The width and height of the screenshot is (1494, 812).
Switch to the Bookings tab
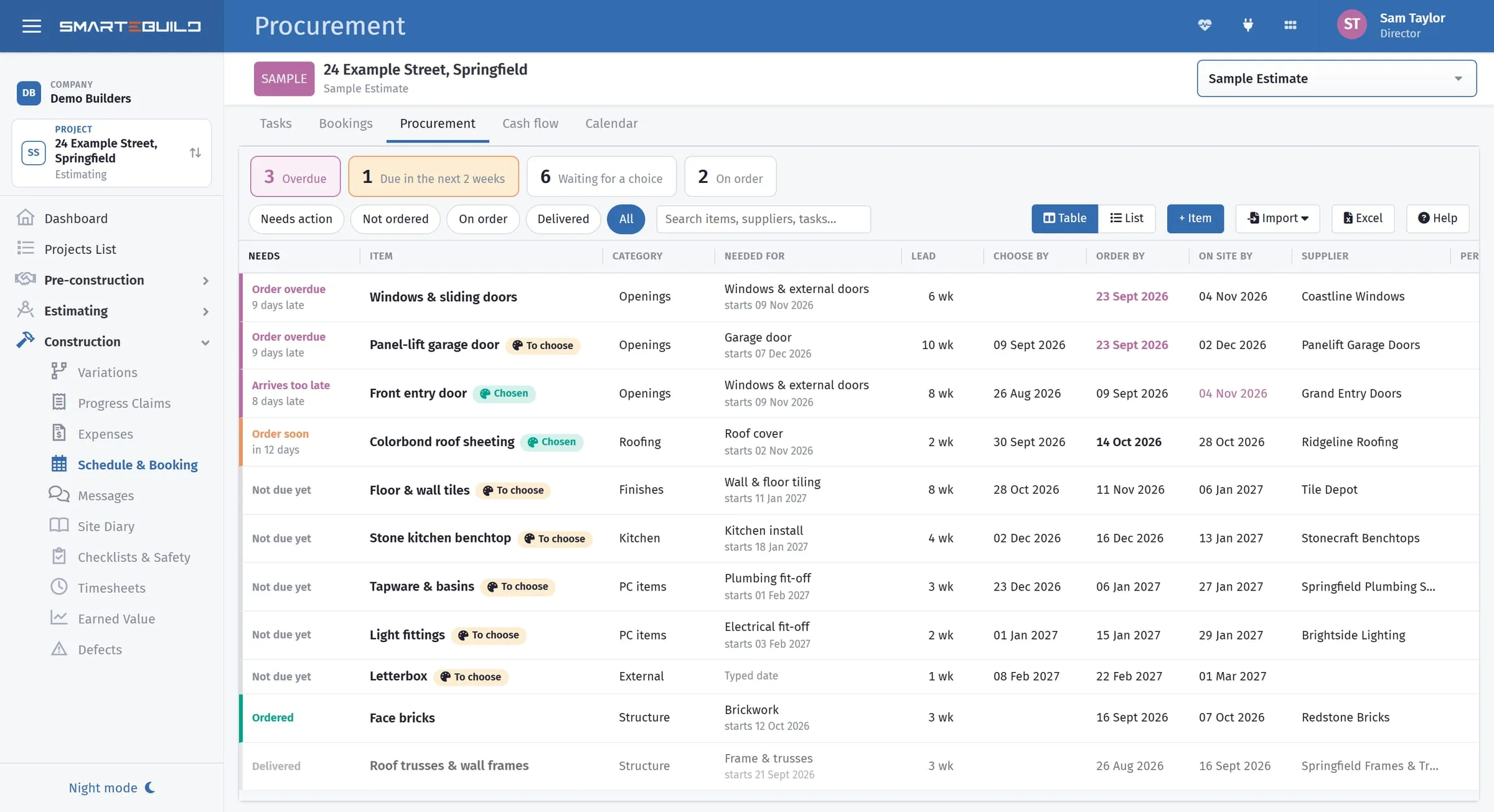tap(345, 123)
